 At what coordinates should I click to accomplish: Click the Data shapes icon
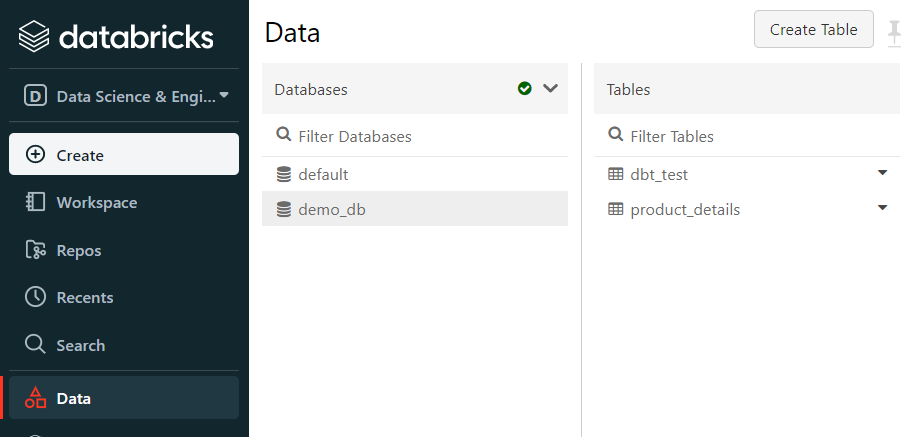(35, 398)
